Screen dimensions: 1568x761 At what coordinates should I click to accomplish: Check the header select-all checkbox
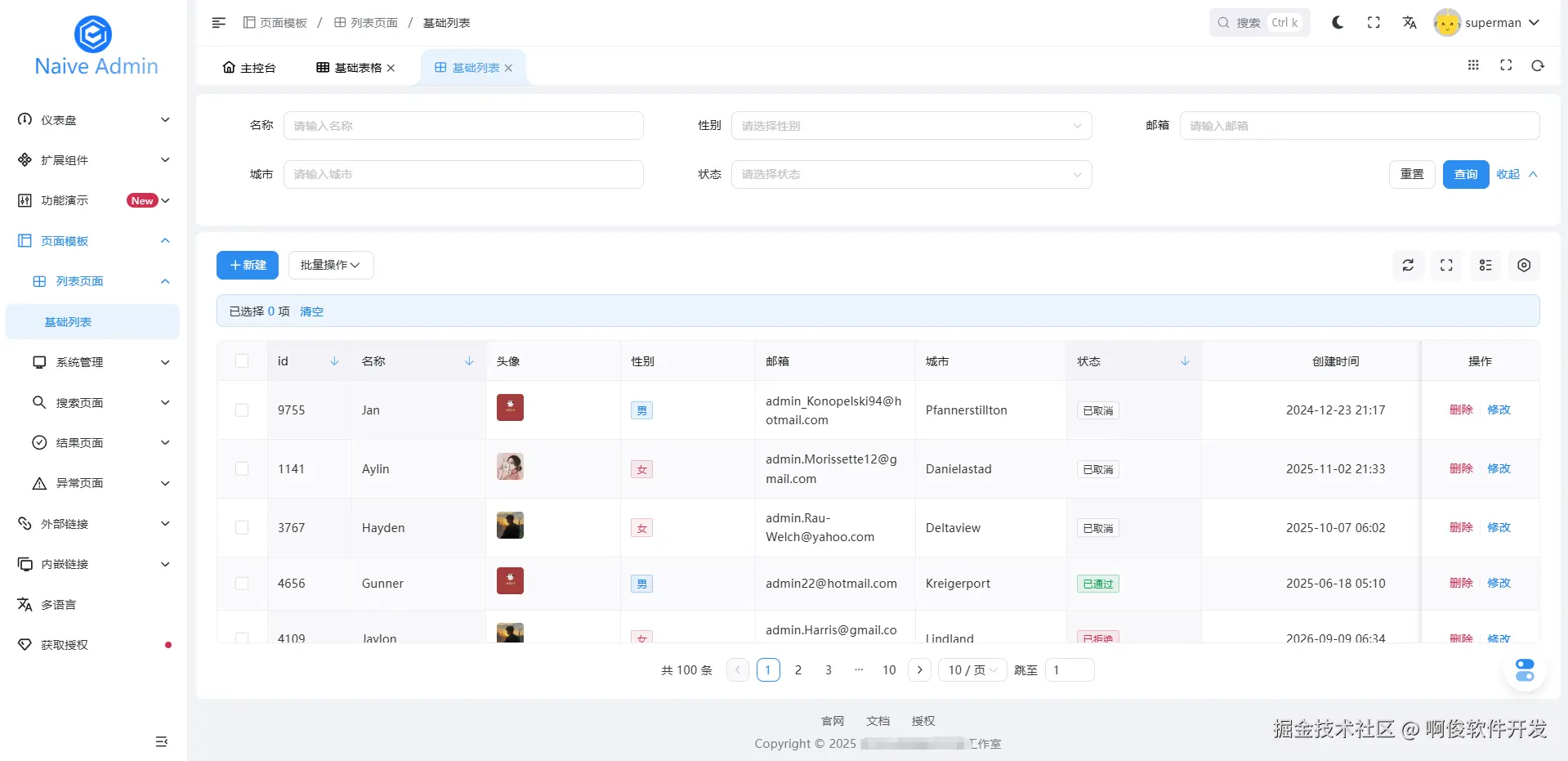point(242,360)
